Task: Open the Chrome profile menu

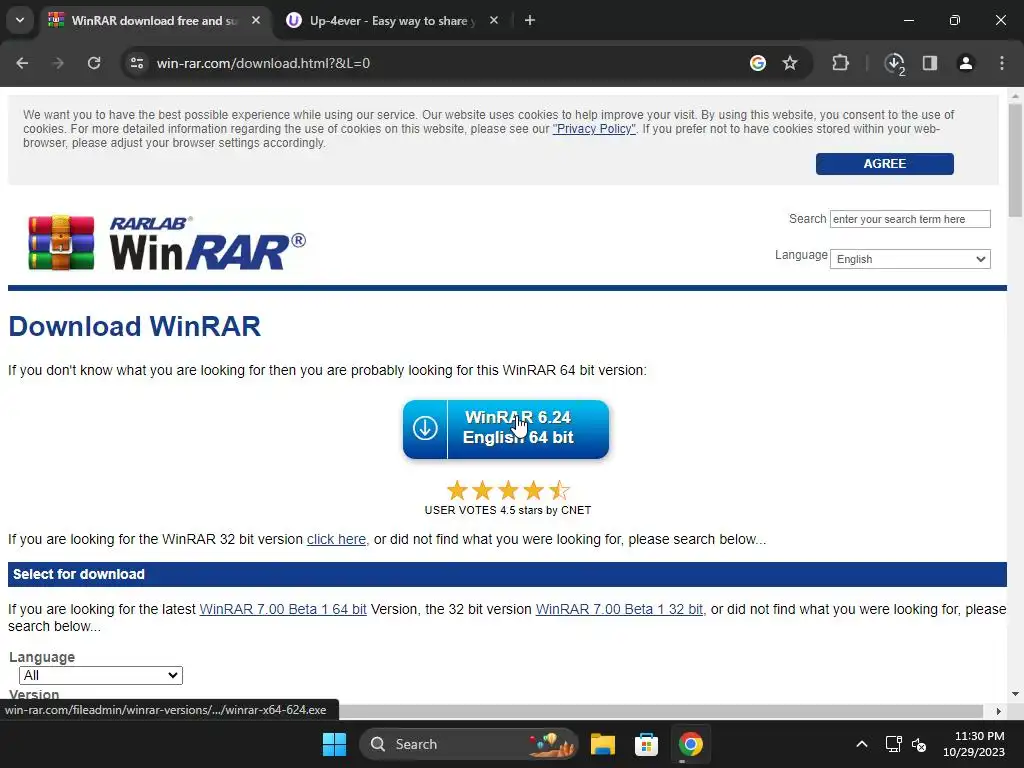Action: (x=965, y=63)
